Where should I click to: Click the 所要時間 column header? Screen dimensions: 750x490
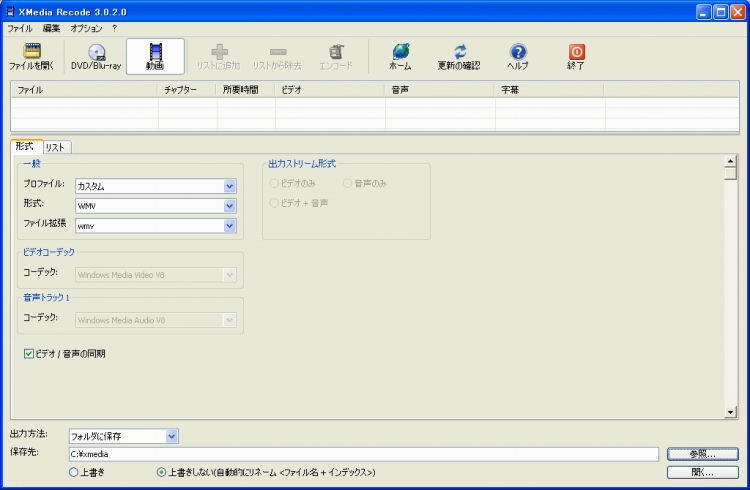(246, 89)
